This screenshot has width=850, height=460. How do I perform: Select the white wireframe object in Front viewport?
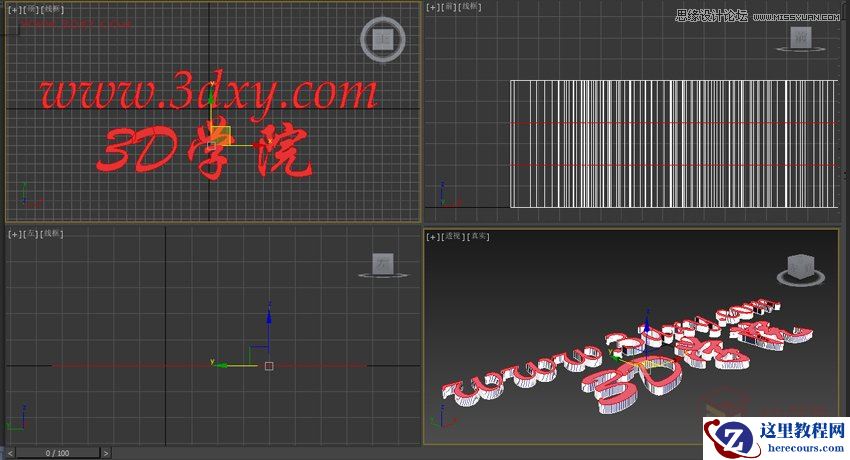674,144
